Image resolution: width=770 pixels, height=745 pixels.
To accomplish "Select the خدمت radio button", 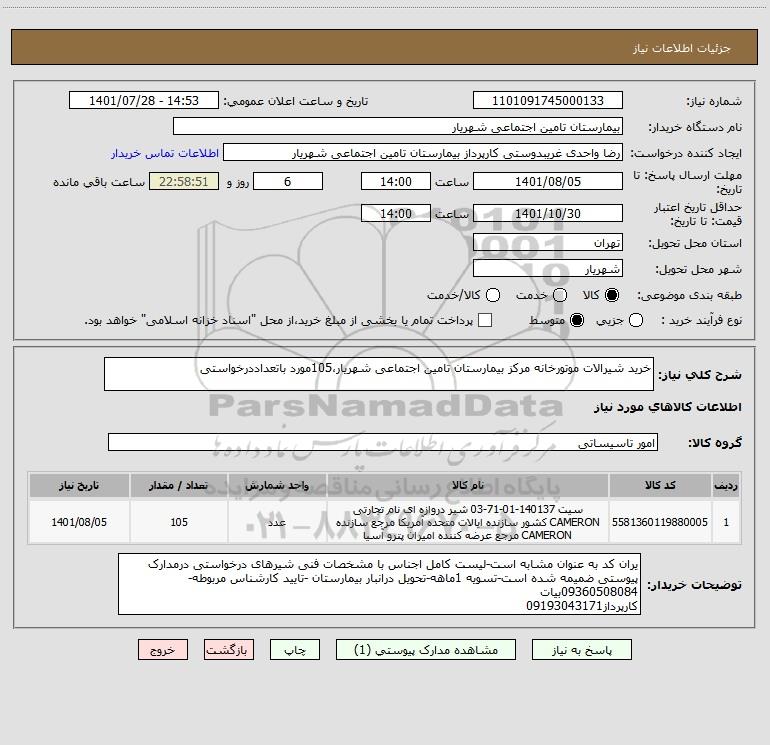I will (x=560, y=295).
